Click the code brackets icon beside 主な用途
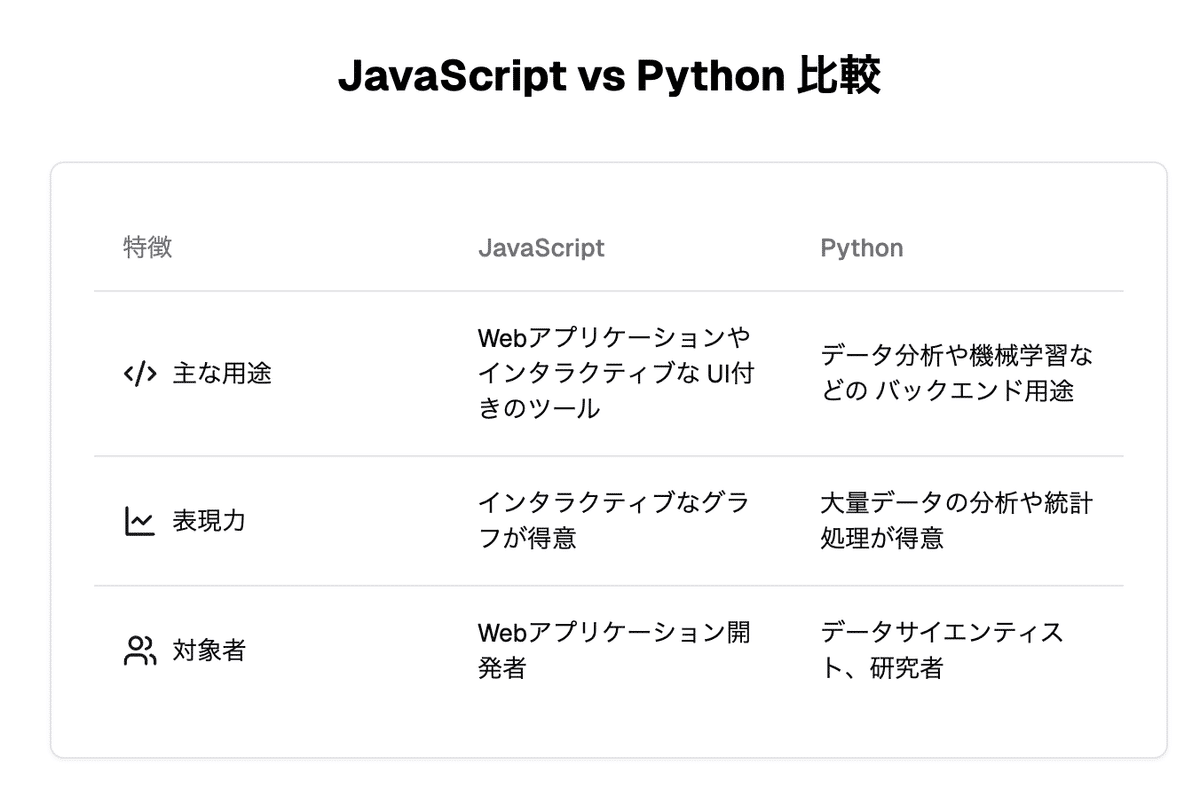 pyautogui.click(x=140, y=374)
